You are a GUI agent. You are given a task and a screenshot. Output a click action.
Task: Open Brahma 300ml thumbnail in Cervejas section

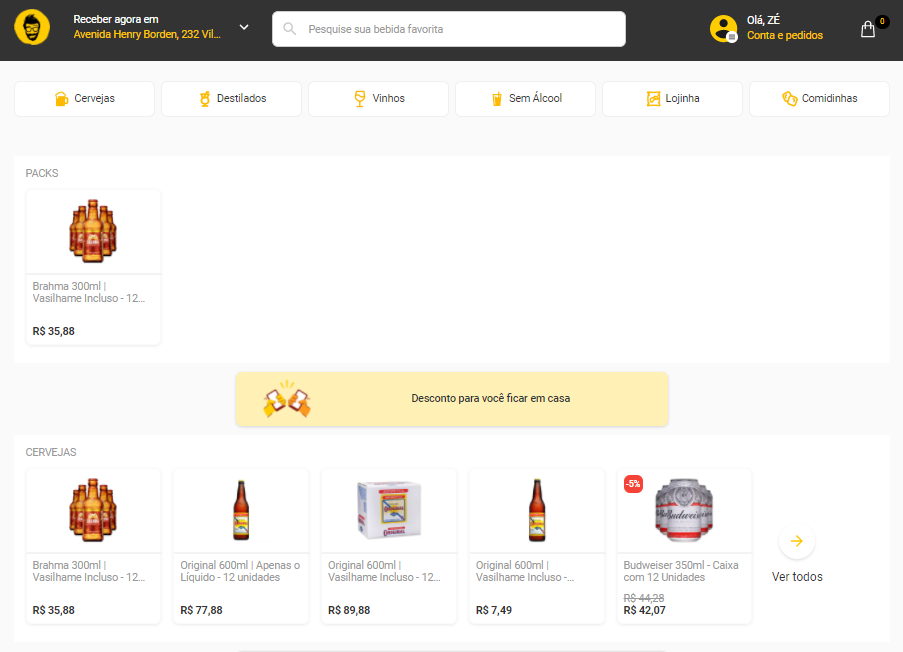(93, 510)
